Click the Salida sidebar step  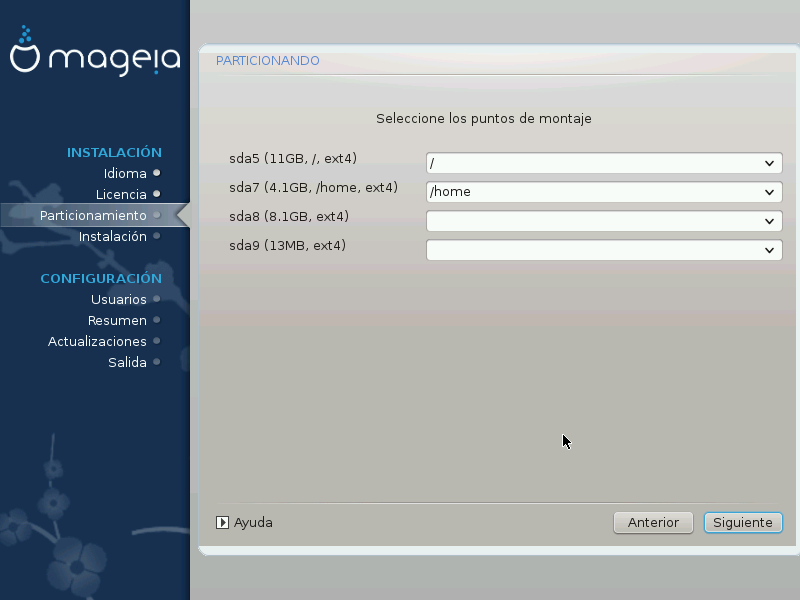(x=127, y=362)
